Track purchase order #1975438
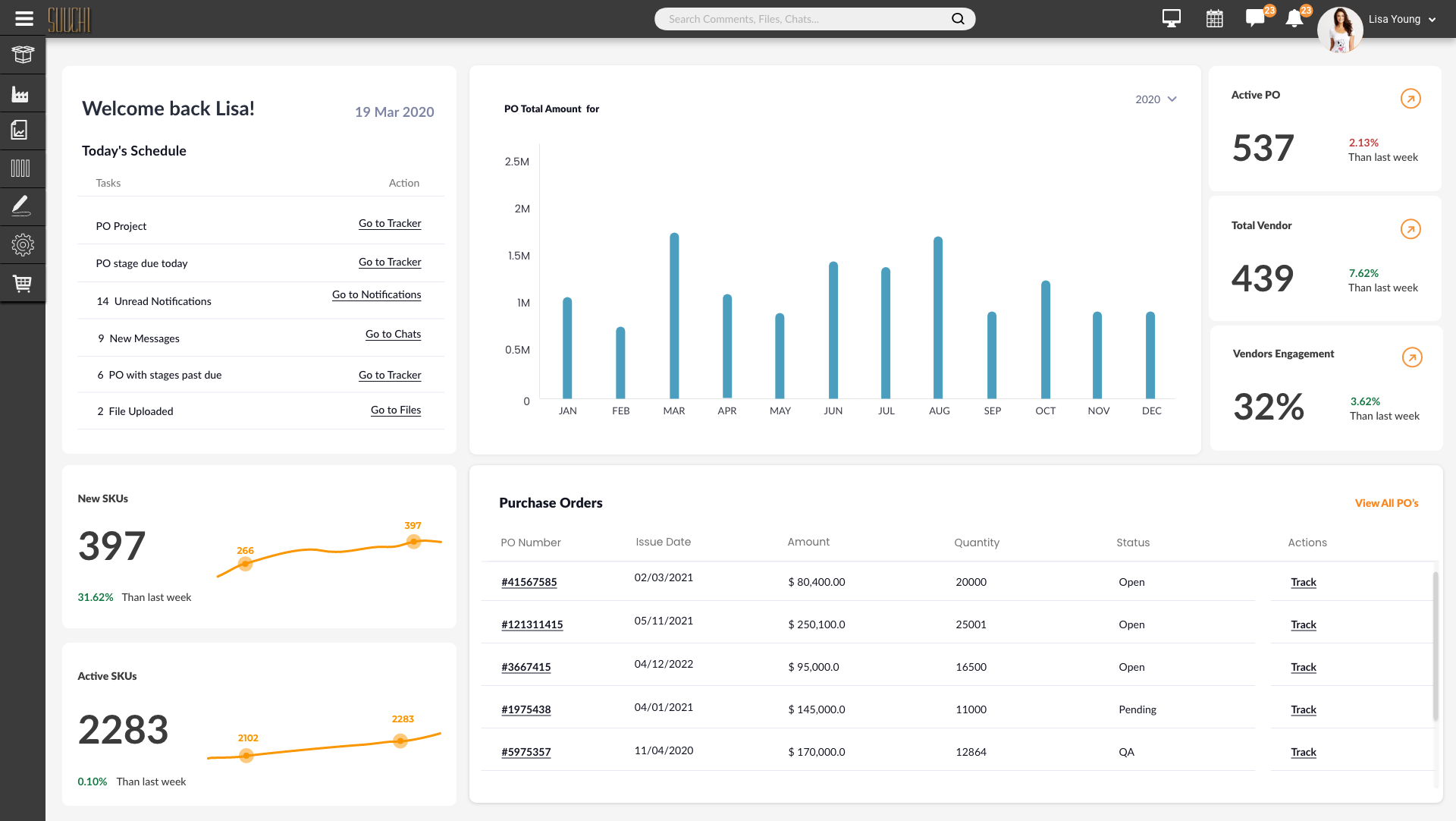 coord(1304,709)
